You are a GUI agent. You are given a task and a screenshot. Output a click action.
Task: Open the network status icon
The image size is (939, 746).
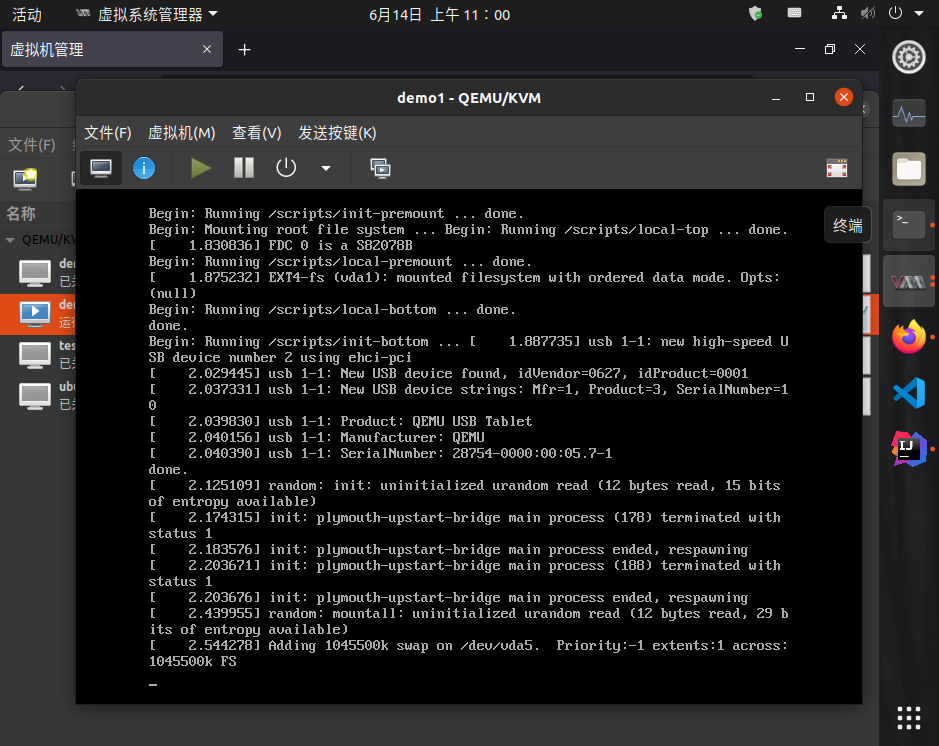(x=839, y=13)
